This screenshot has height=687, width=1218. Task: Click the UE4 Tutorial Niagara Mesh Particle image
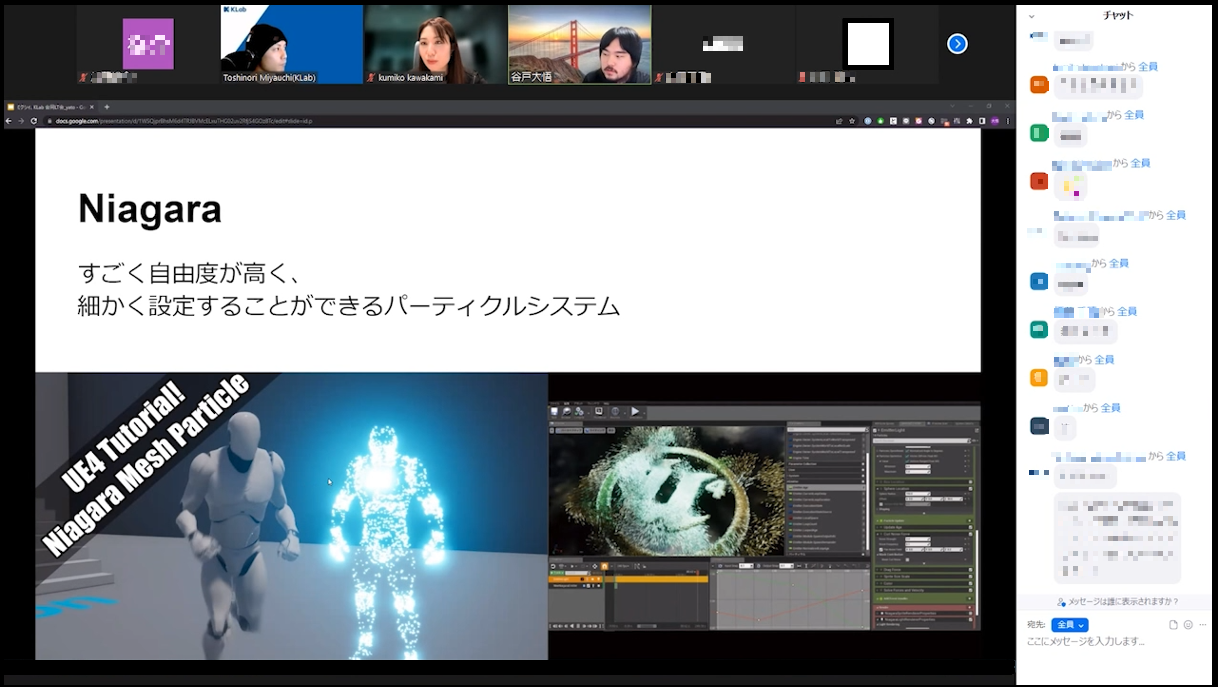pyautogui.click(x=291, y=516)
